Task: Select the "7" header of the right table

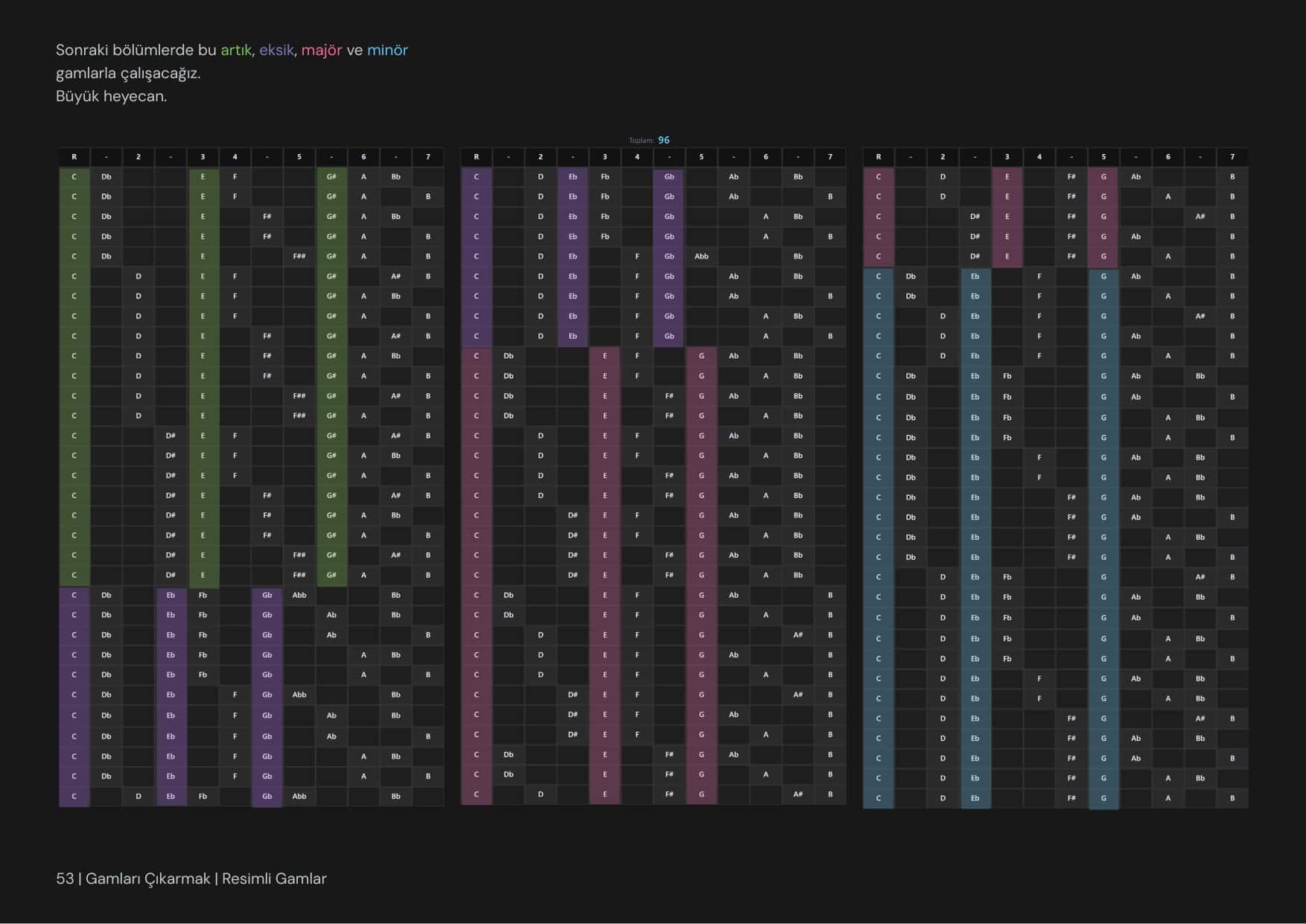Action: click(x=1232, y=156)
